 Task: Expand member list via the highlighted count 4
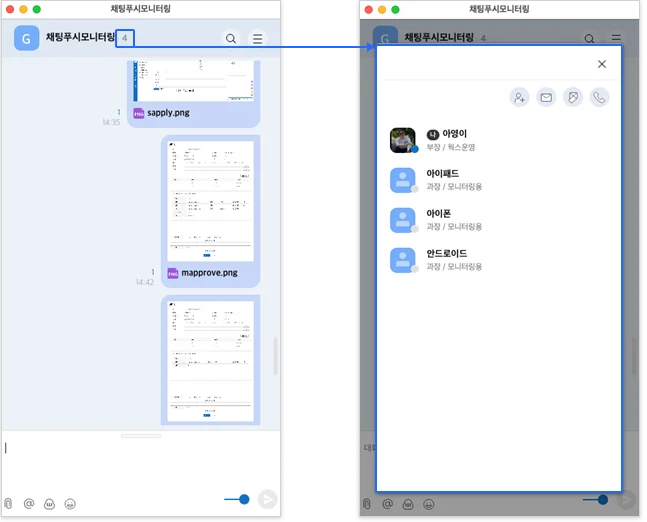(x=125, y=38)
